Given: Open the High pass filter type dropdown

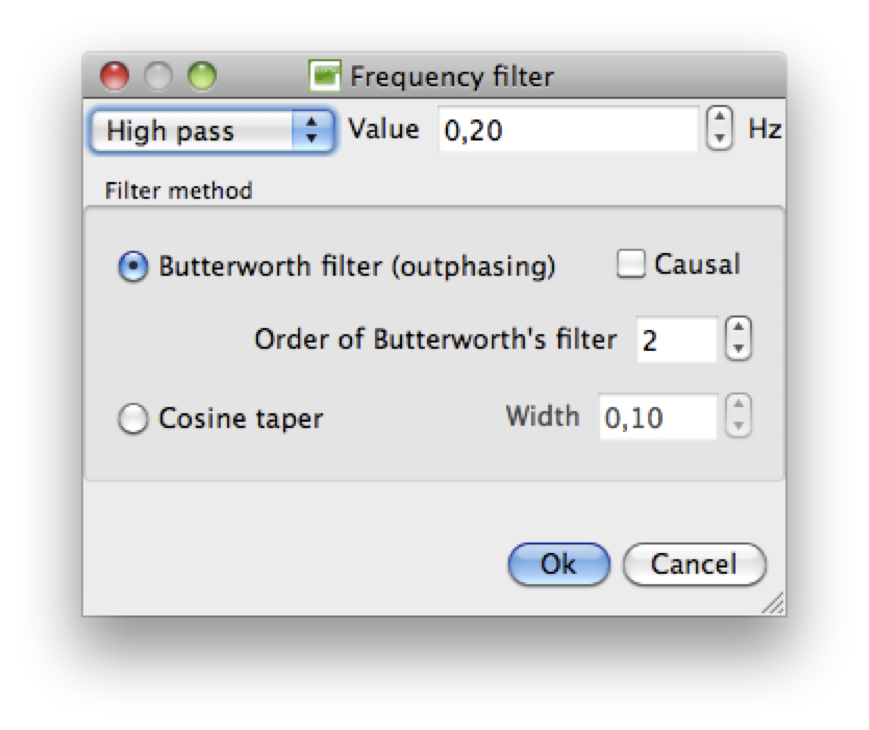Looking at the screenshot, I should [x=212, y=131].
